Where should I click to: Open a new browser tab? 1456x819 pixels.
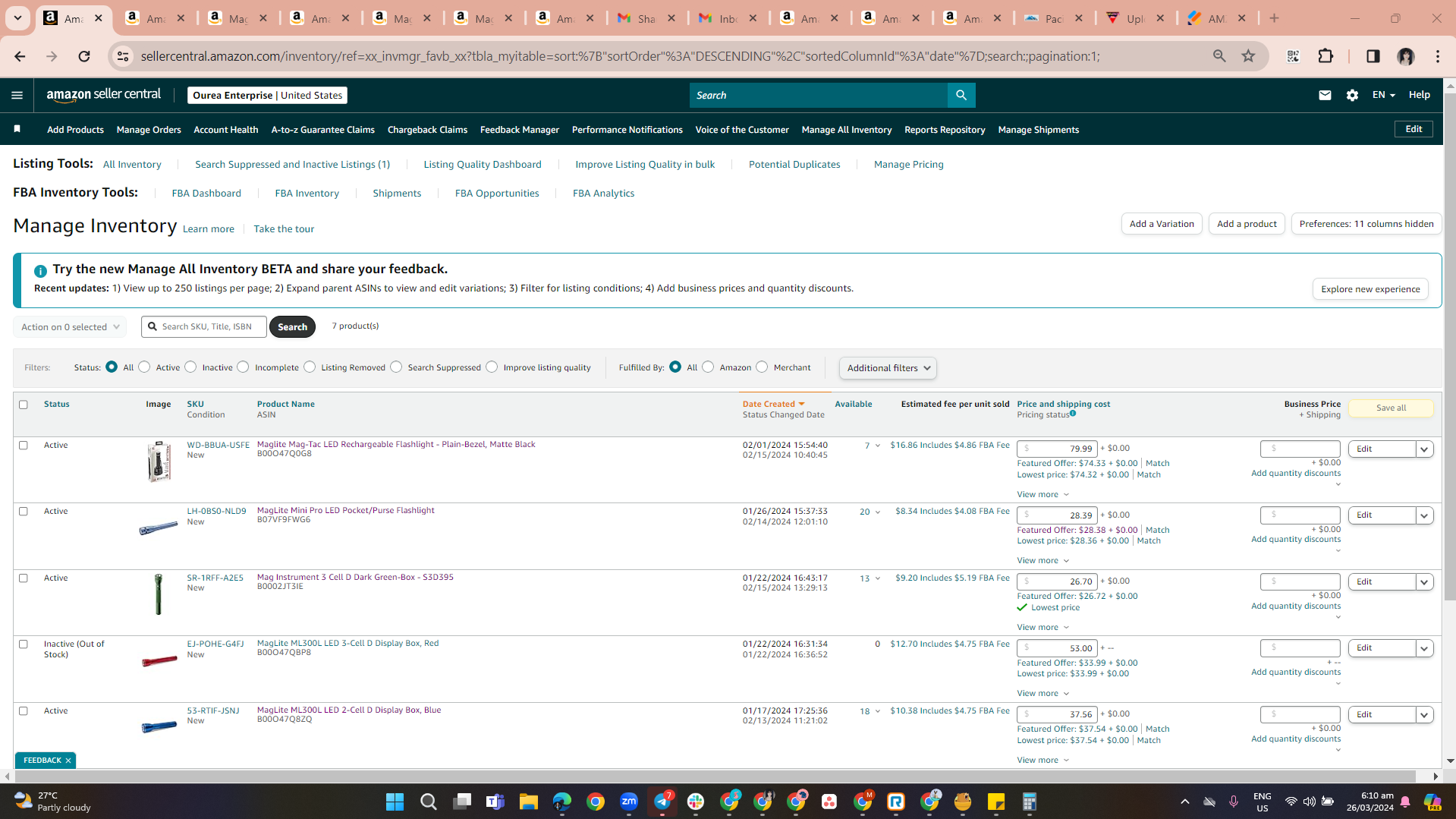pyautogui.click(x=1274, y=18)
